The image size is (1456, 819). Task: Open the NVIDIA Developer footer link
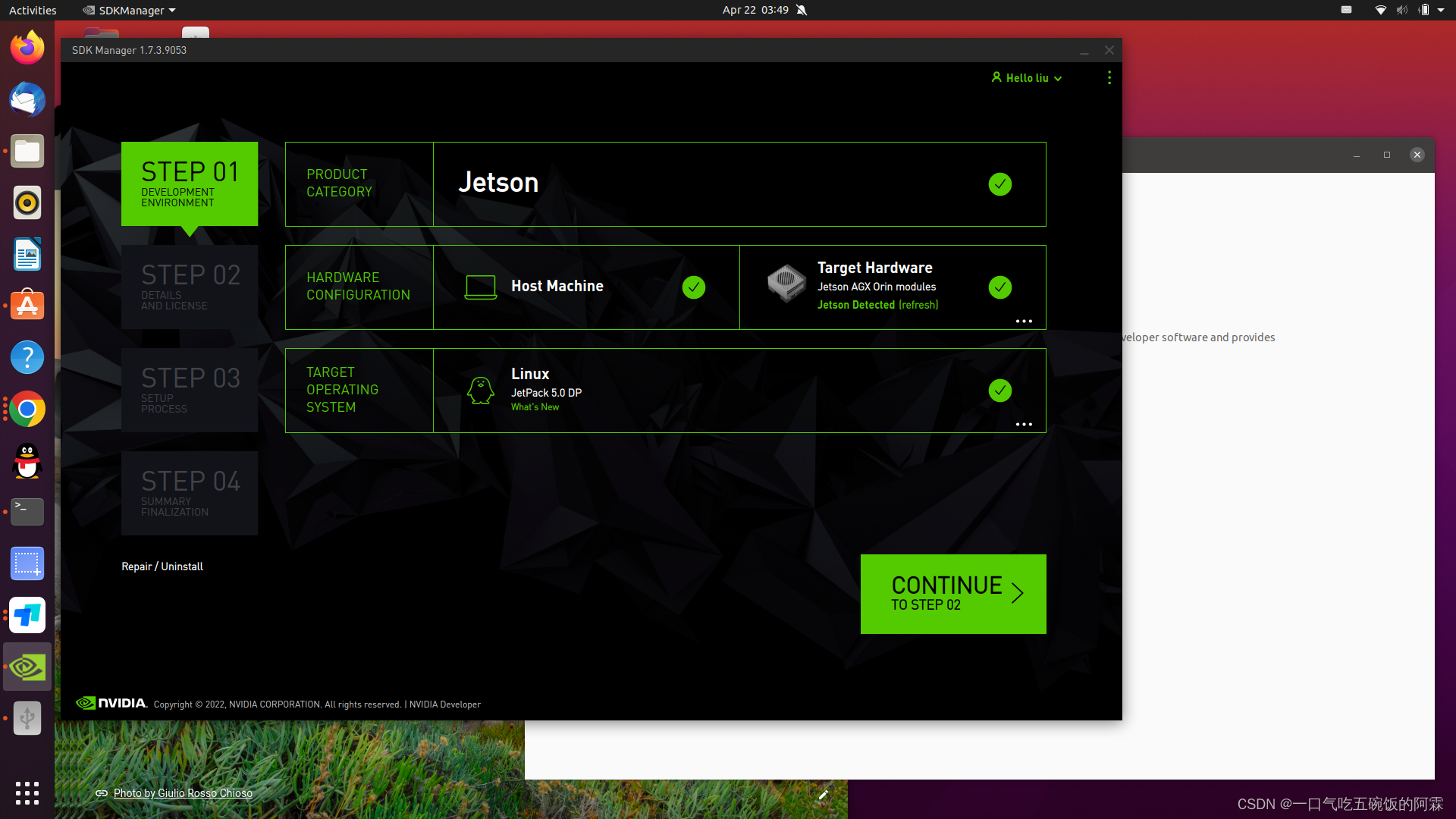pyautogui.click(x=445, y=704)
